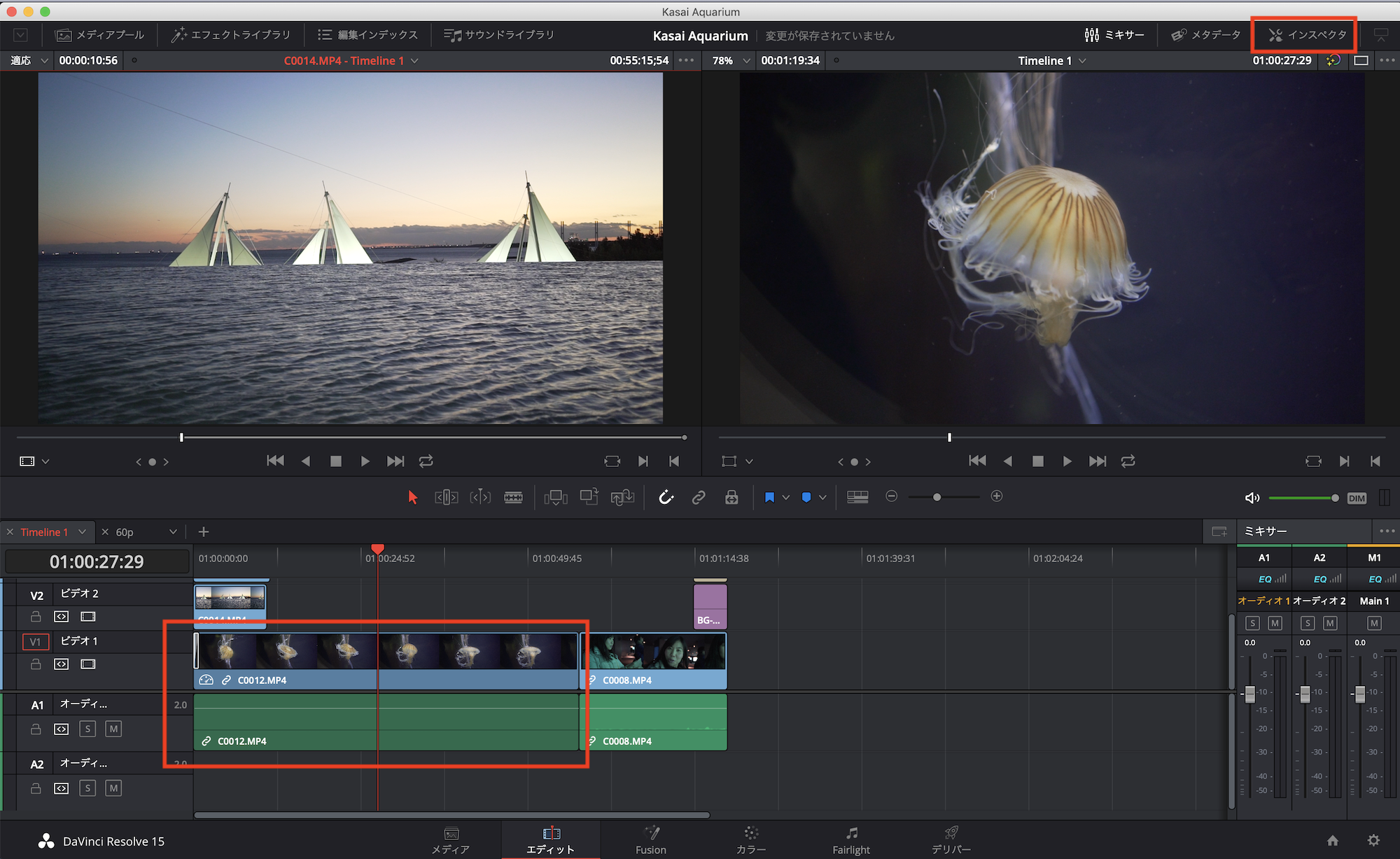Click the Insert clip toolbar icon
This screenshot has height=859, width=1400.
[555, 497]
